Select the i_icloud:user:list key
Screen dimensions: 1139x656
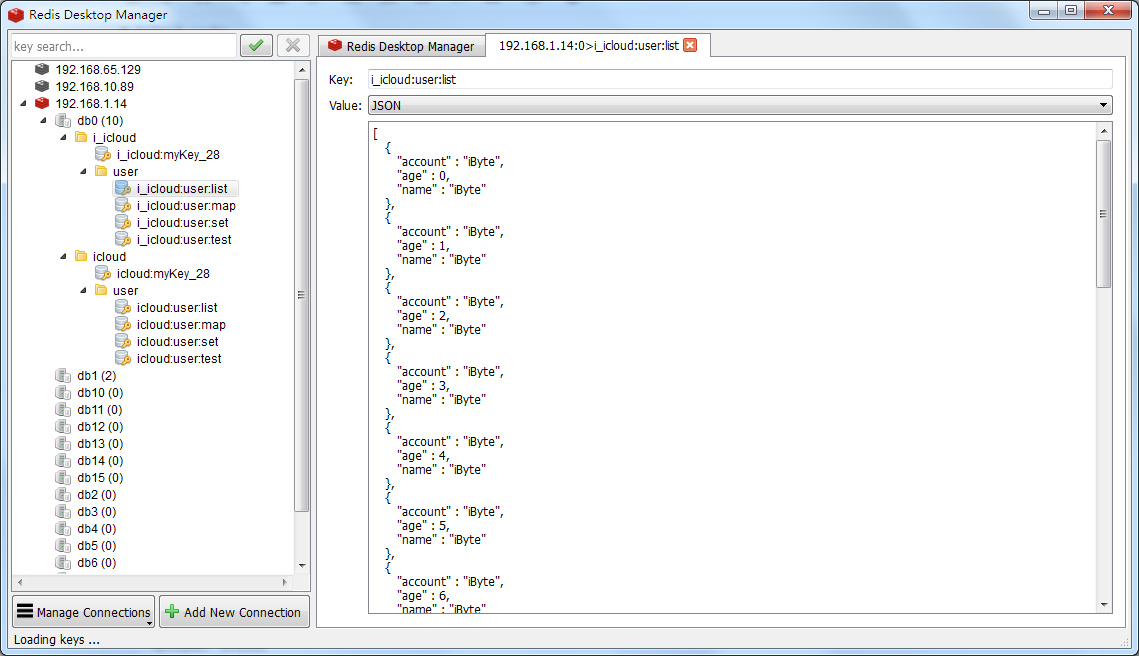(182, 188)
